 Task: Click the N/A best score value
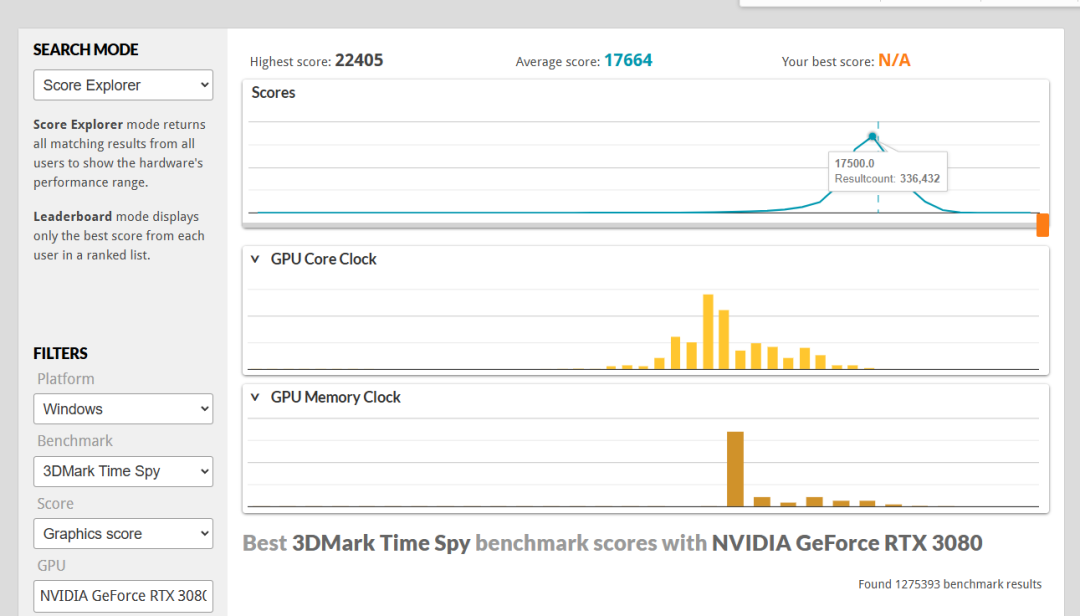coord(894,61)
